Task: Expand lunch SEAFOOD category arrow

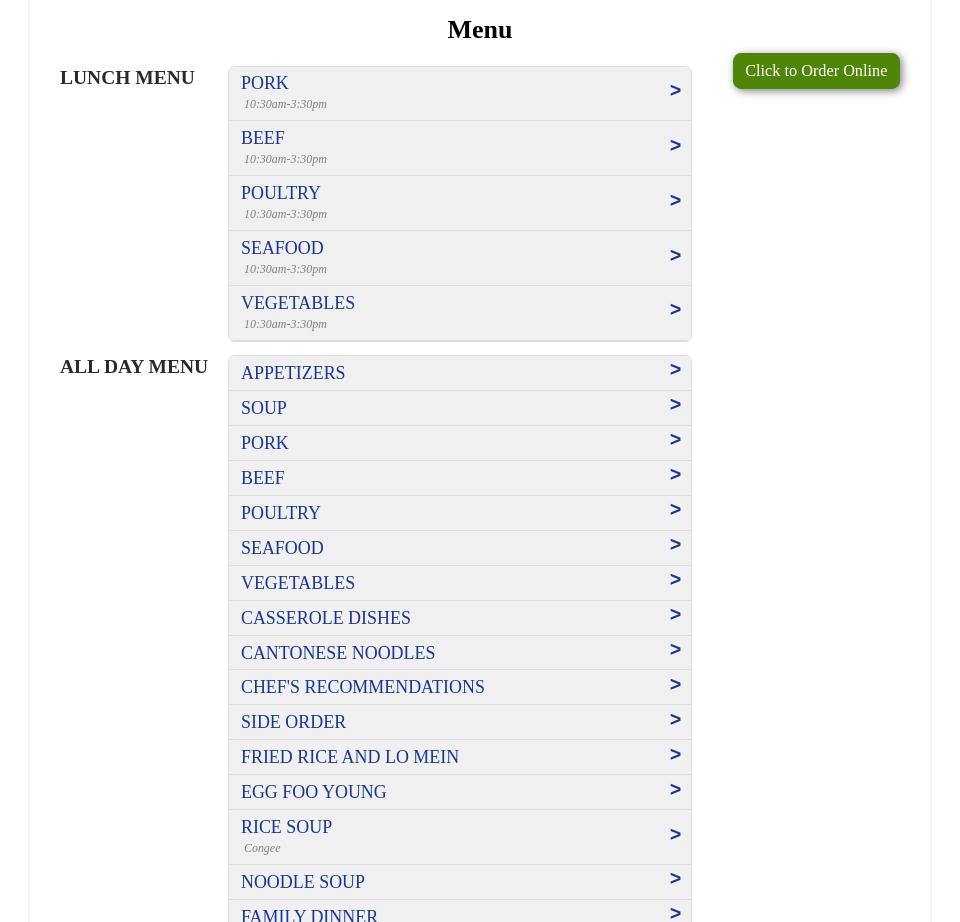Action: 675,256
